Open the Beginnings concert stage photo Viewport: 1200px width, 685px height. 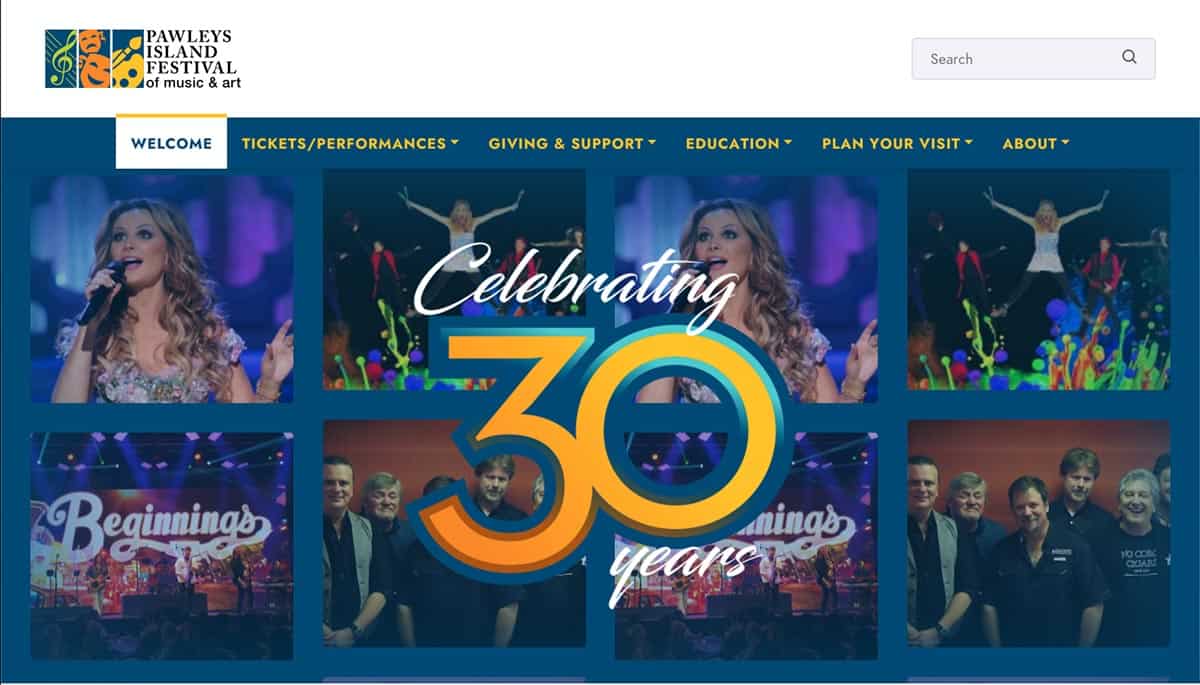pos(162,545)
